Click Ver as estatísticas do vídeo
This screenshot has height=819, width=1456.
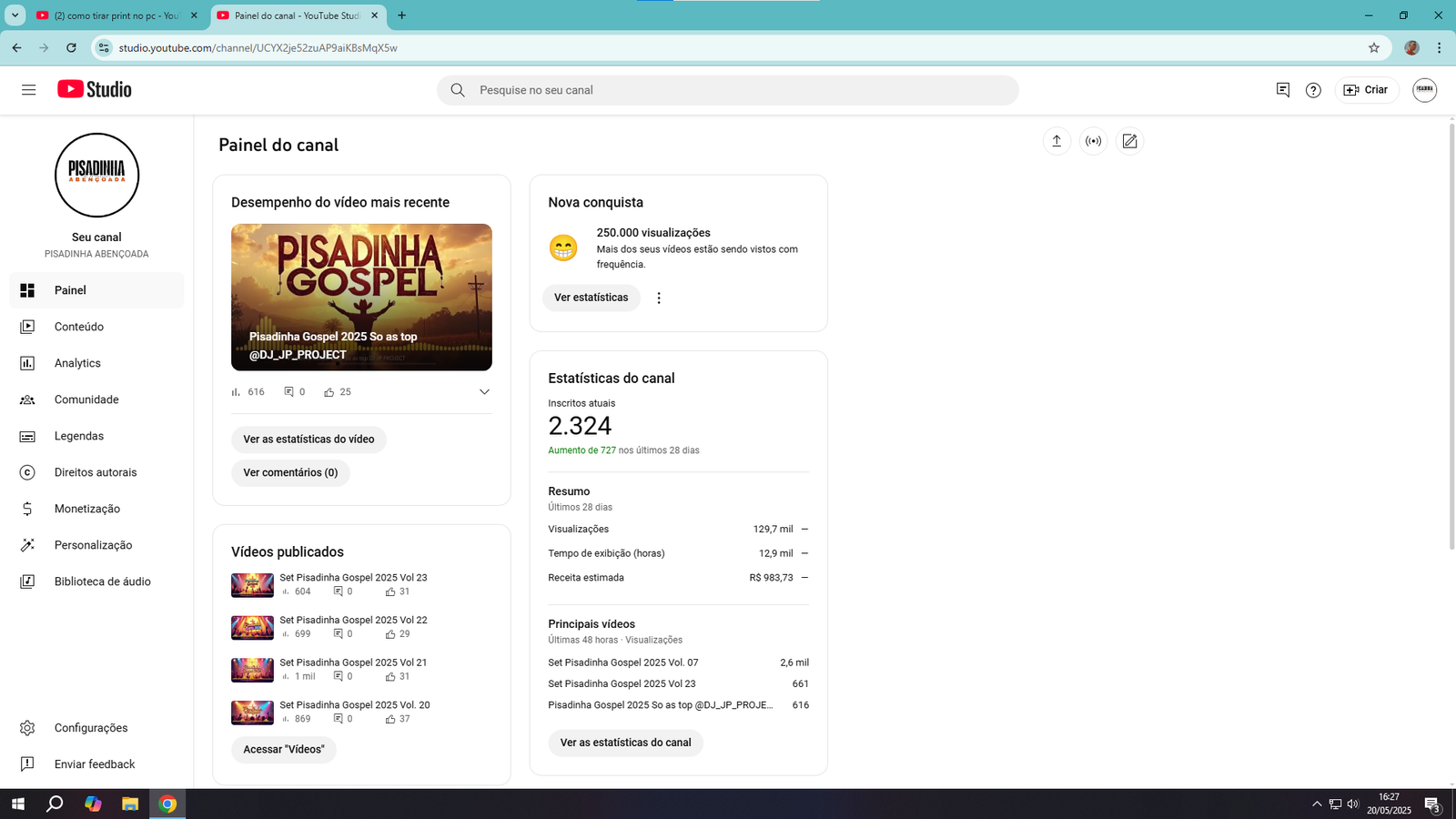pyautogui.click(x=308, y=440)
